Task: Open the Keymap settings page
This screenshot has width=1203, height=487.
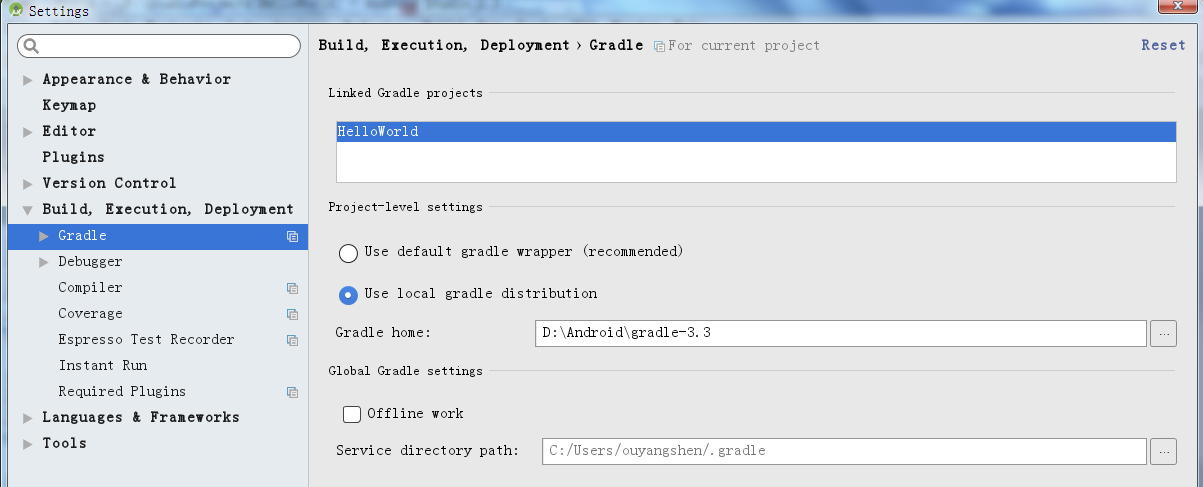Action: (x=69, y=105)
